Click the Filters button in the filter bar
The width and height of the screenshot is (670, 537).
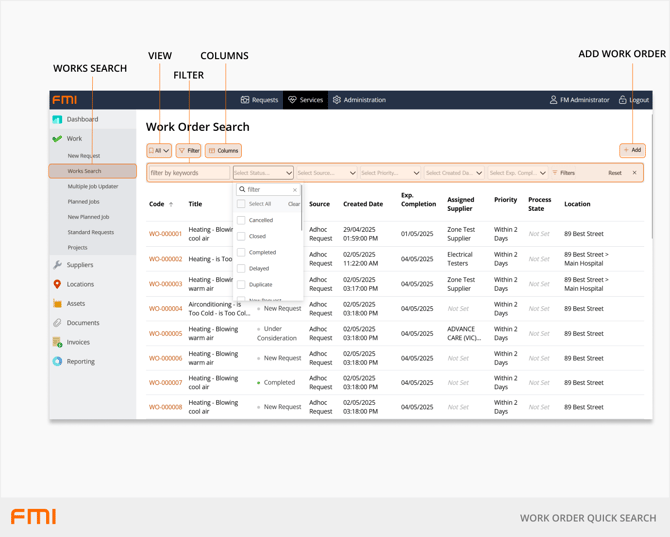[563, 173]
